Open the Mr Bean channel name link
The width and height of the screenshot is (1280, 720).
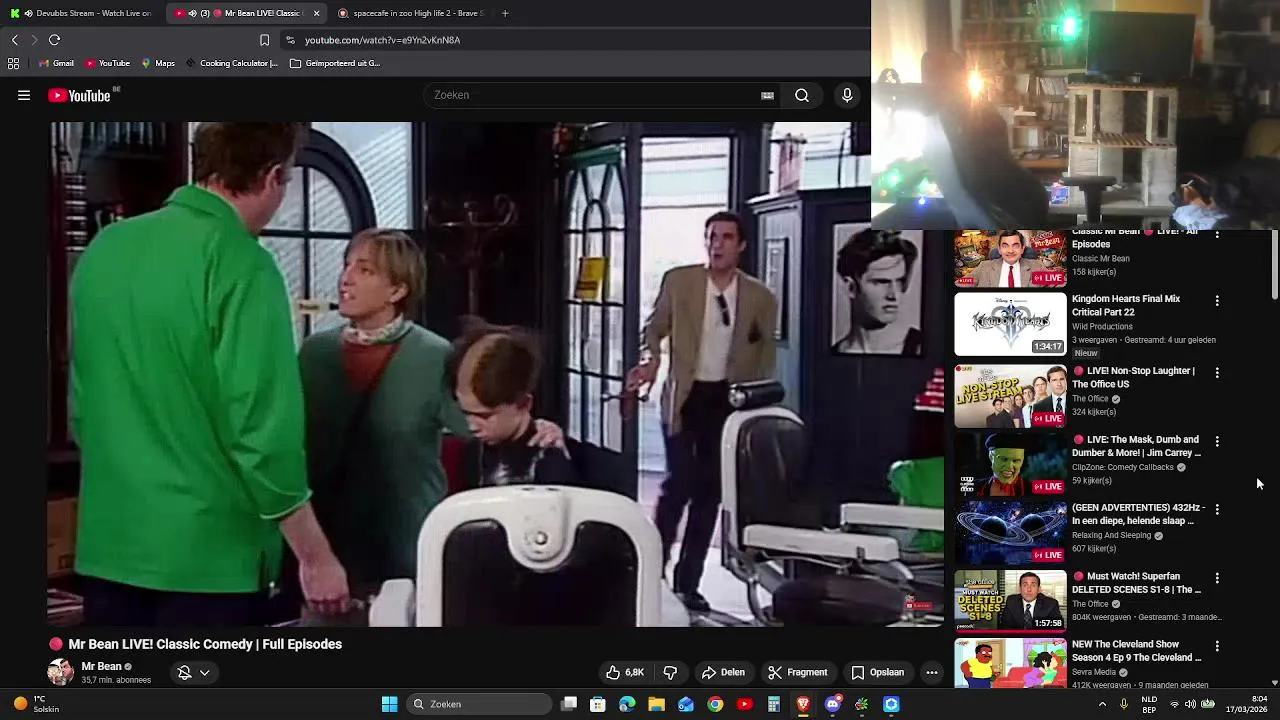(101, 667)
